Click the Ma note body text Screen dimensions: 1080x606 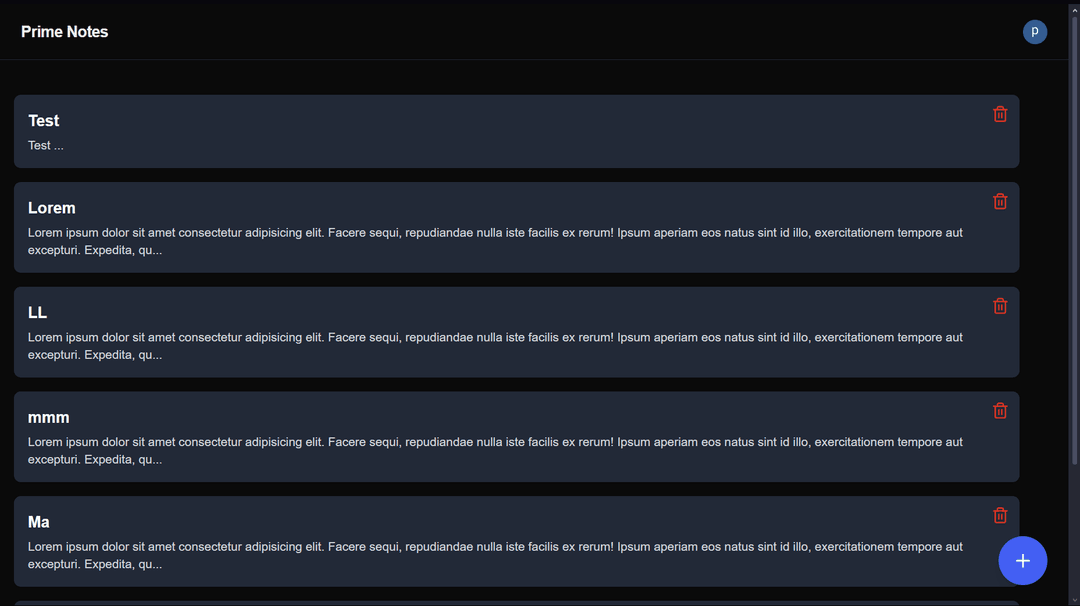pyautogui.click(x=495, y=555)
